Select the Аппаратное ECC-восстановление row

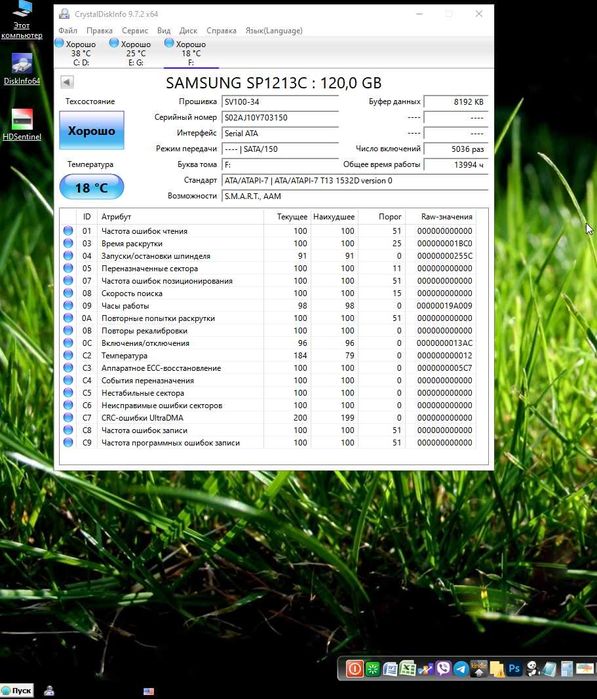(x=268, y=368)
